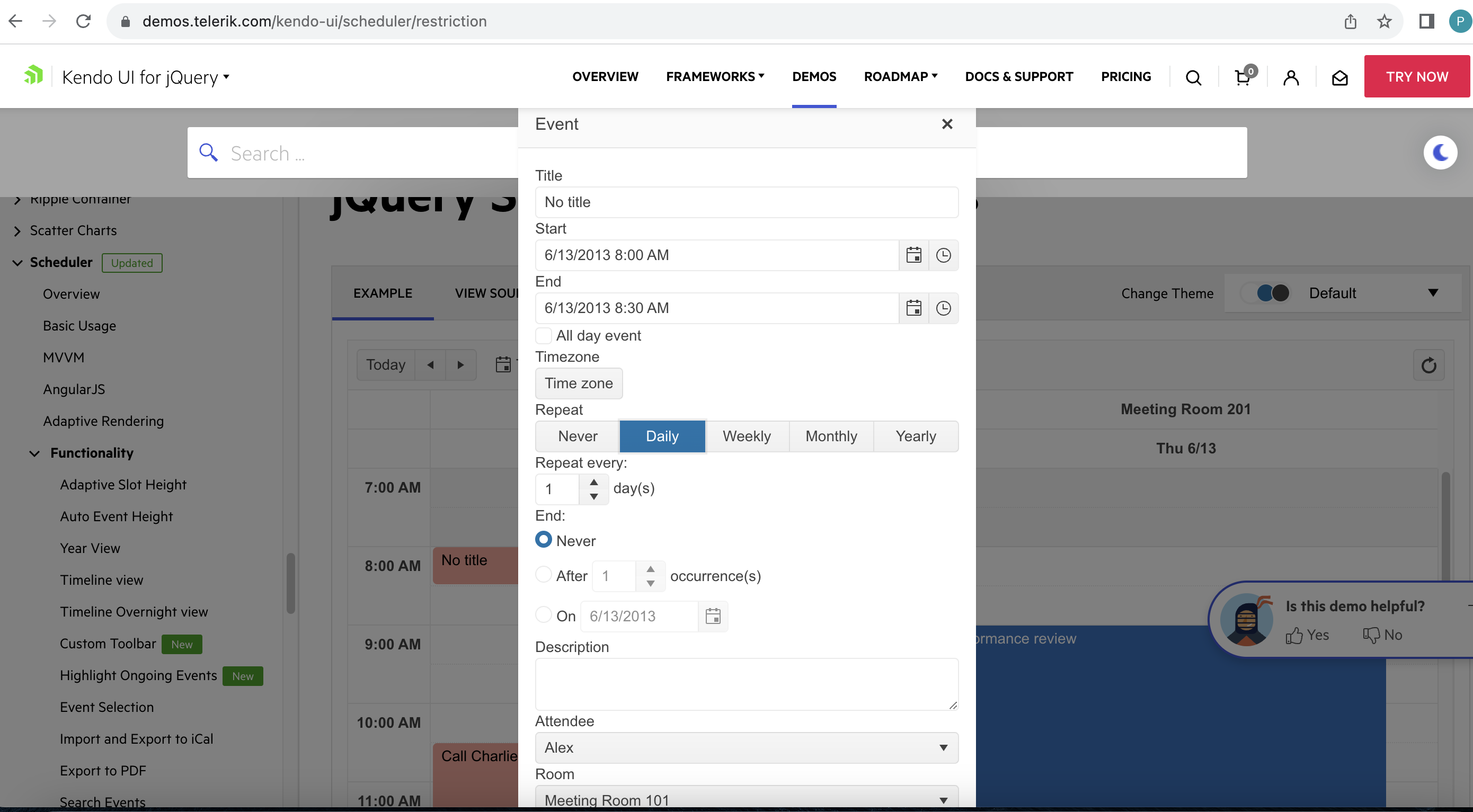Image resolution: width=1473 pixels, height=812 pixels.
Task: Click the TRY NOW button
Action: point(1416,77)
